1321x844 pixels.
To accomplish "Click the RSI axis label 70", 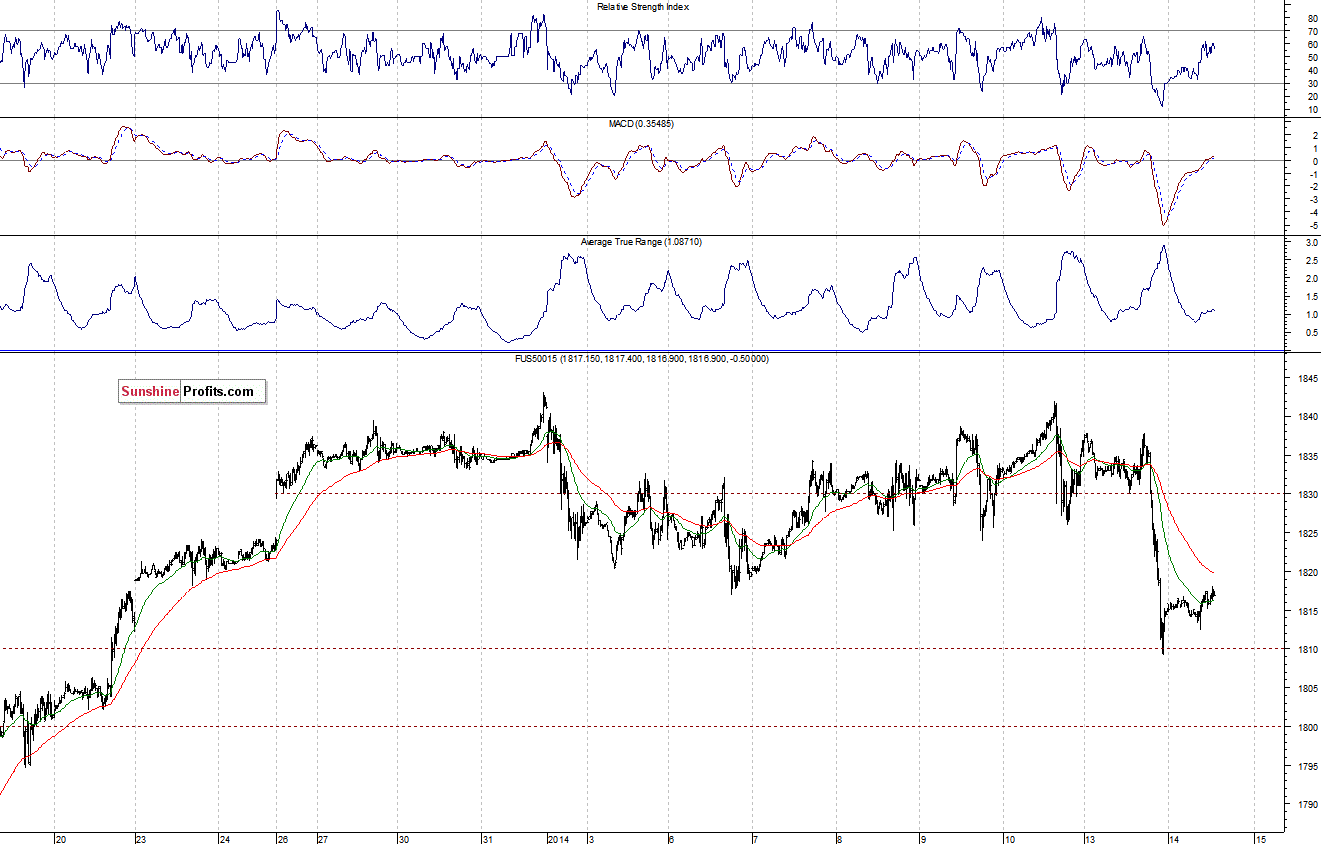I will (1312, 31).
